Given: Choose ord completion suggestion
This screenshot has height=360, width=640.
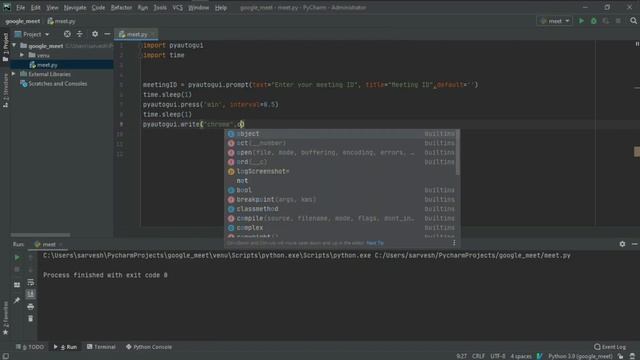Looking at the screenshot, I should (340, 162).
